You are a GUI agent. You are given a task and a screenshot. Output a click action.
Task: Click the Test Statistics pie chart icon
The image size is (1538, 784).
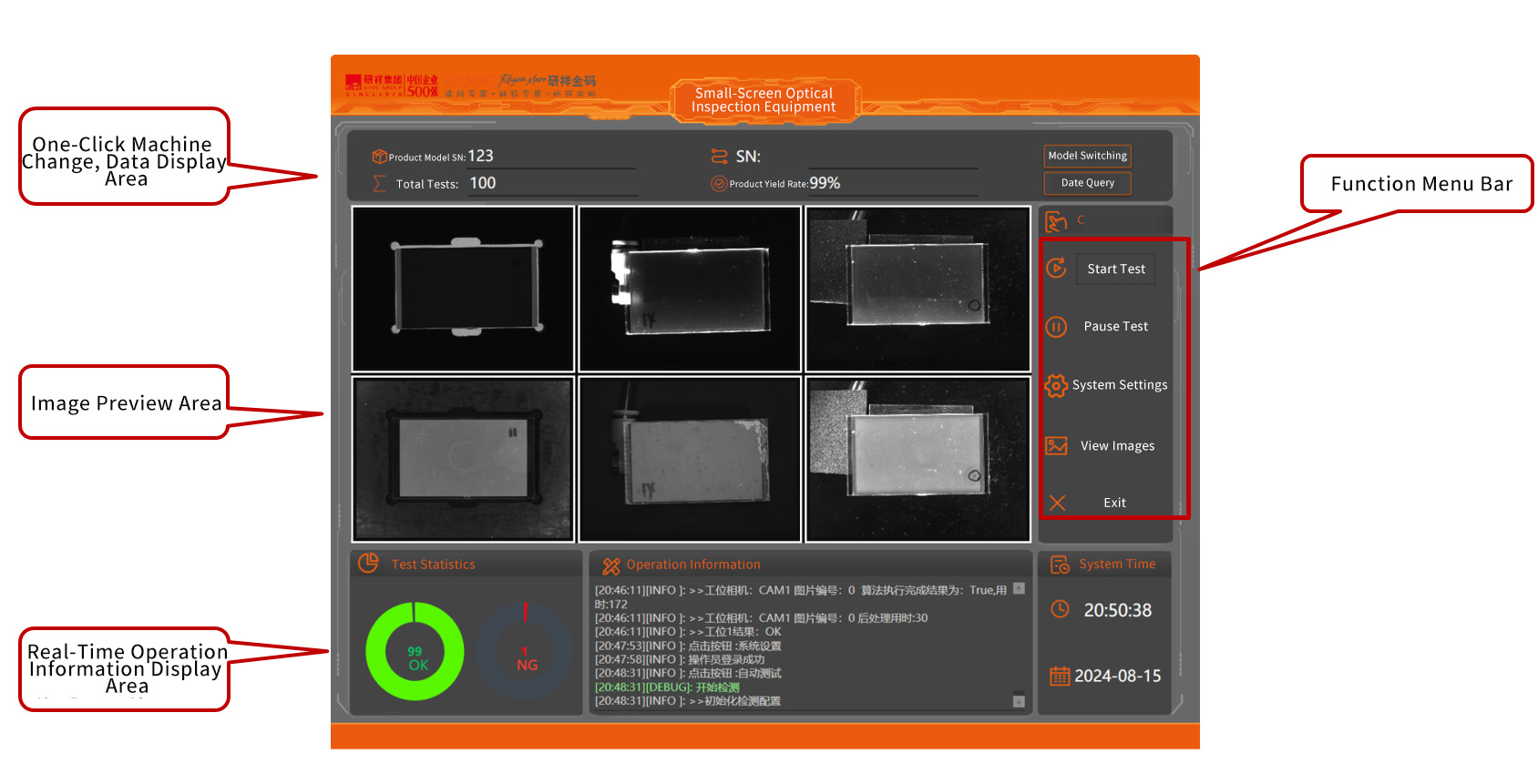tap(369, 564)
